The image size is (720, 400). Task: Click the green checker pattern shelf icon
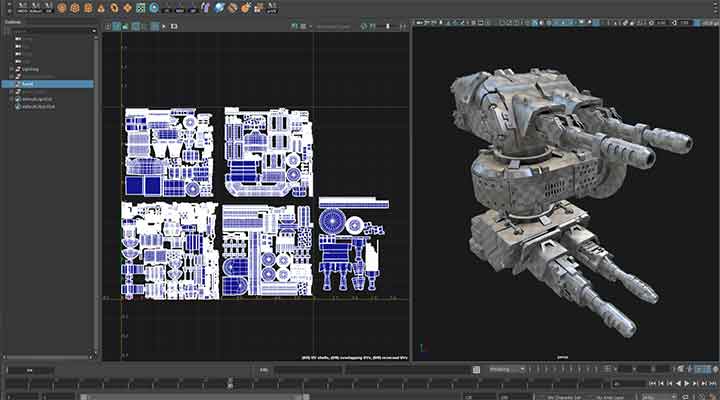click(x=141, y=8)
